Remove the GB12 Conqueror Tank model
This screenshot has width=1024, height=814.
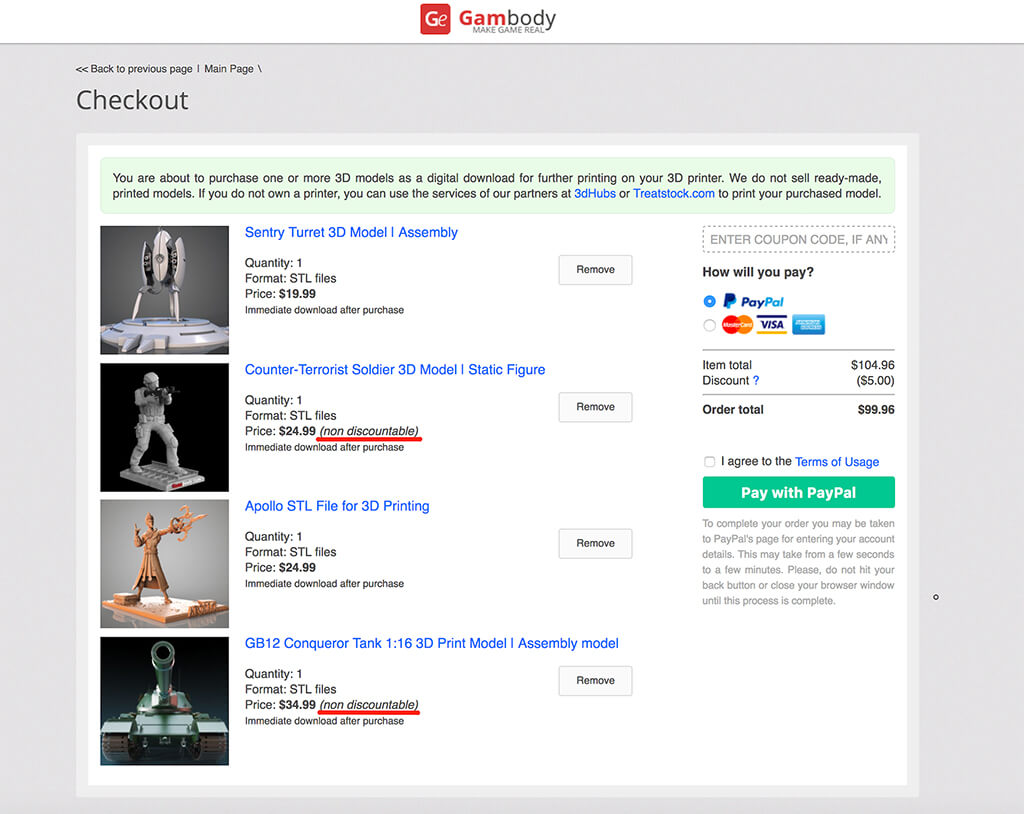[595, 680]
